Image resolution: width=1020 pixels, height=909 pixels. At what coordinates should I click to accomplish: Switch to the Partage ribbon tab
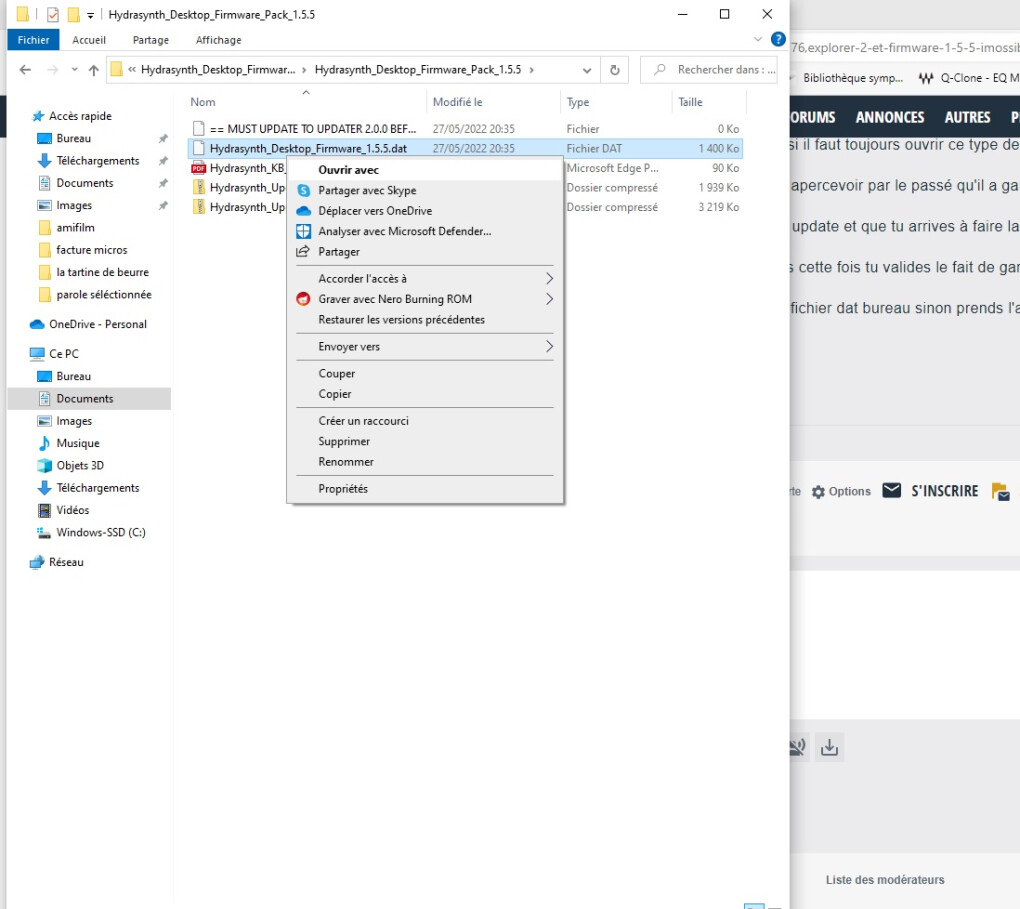pyautogui.click(x=151, y=40)
